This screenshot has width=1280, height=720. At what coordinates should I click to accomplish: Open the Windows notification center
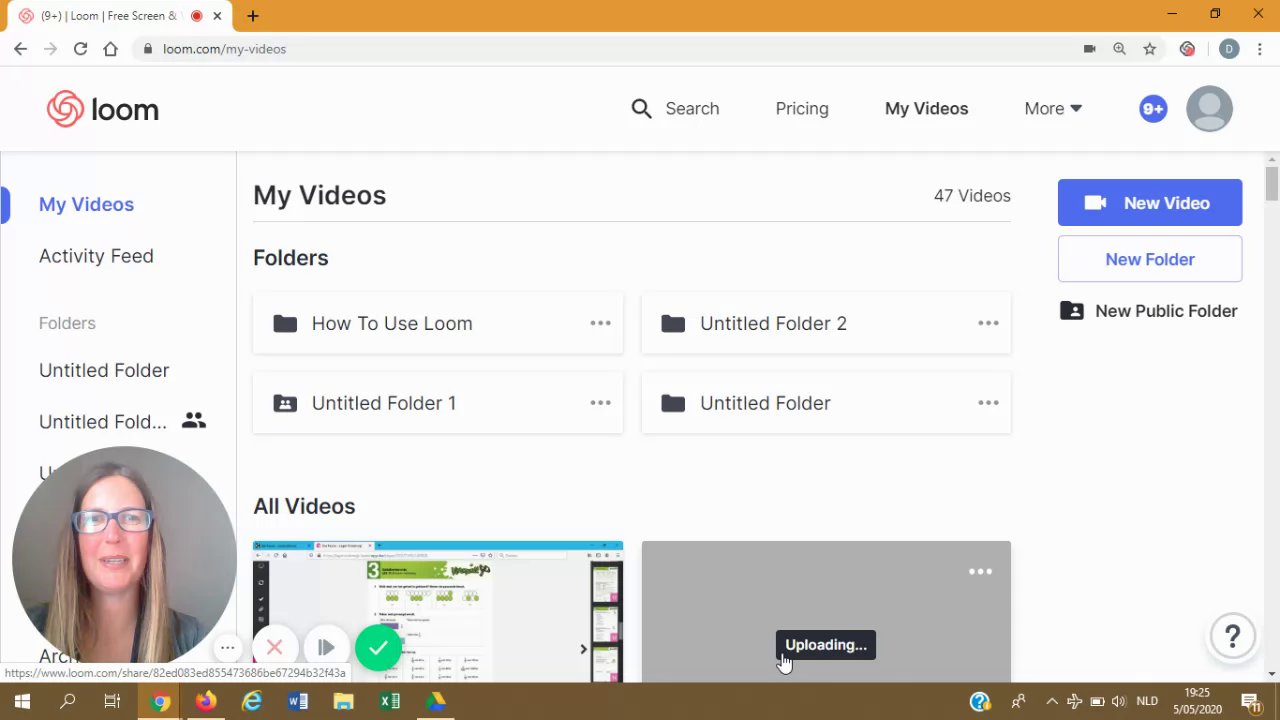point(1250,701)
